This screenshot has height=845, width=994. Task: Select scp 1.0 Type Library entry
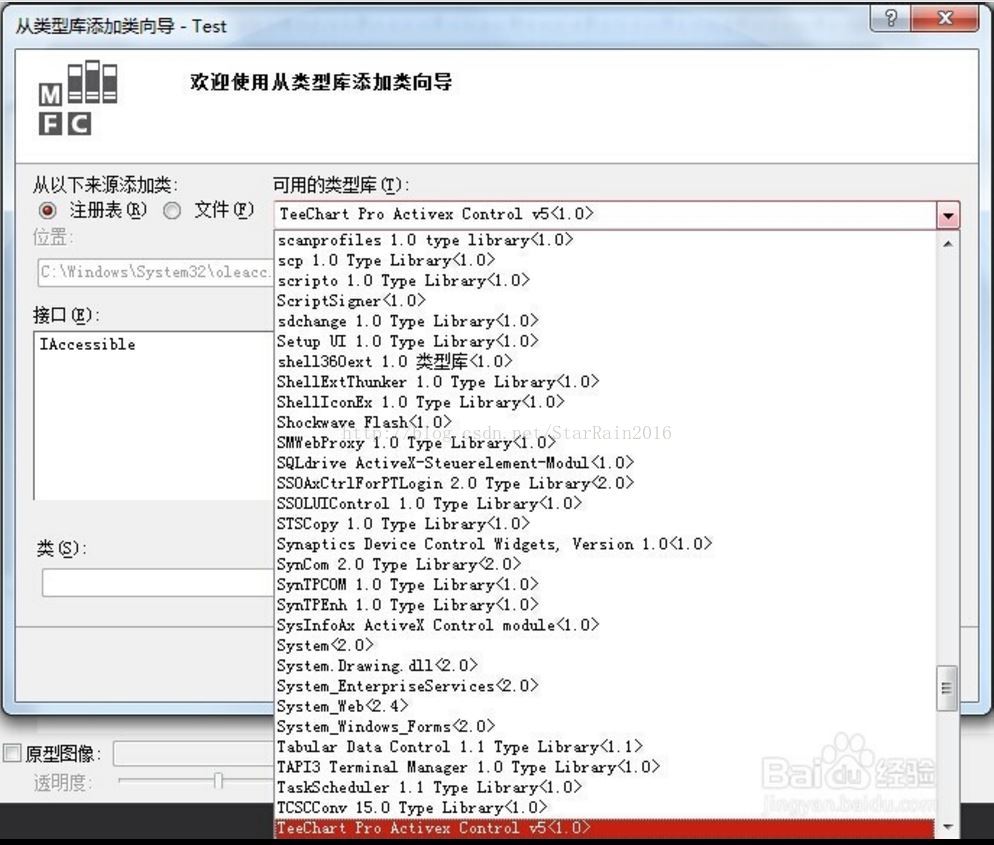[605, 260]
